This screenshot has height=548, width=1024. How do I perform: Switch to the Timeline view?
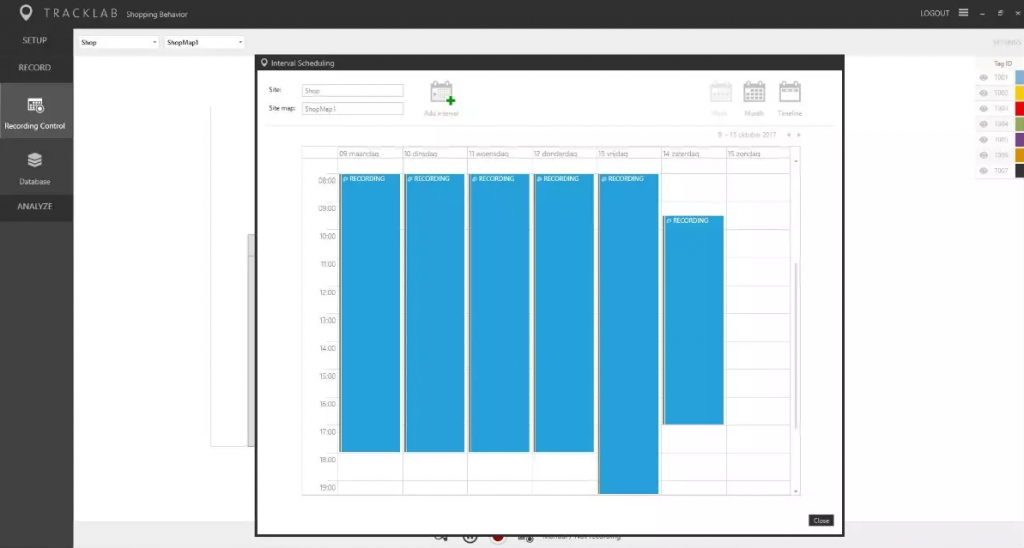click(790, 92)
